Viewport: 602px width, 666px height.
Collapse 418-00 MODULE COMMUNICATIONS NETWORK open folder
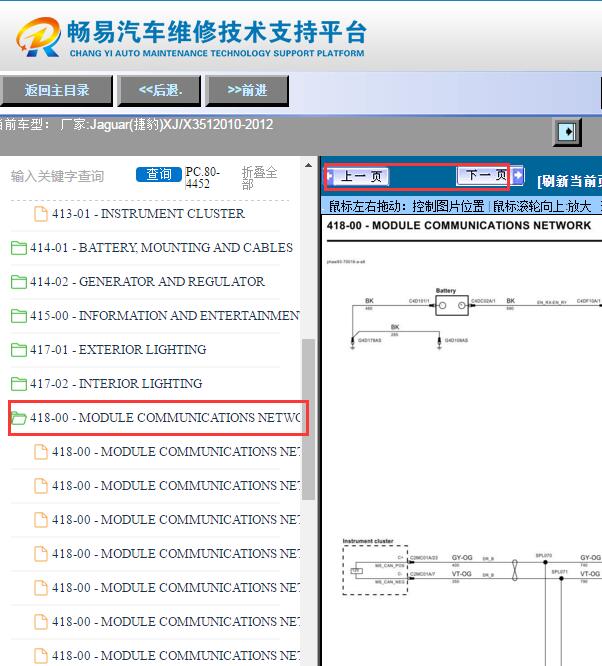coord(19,418)
